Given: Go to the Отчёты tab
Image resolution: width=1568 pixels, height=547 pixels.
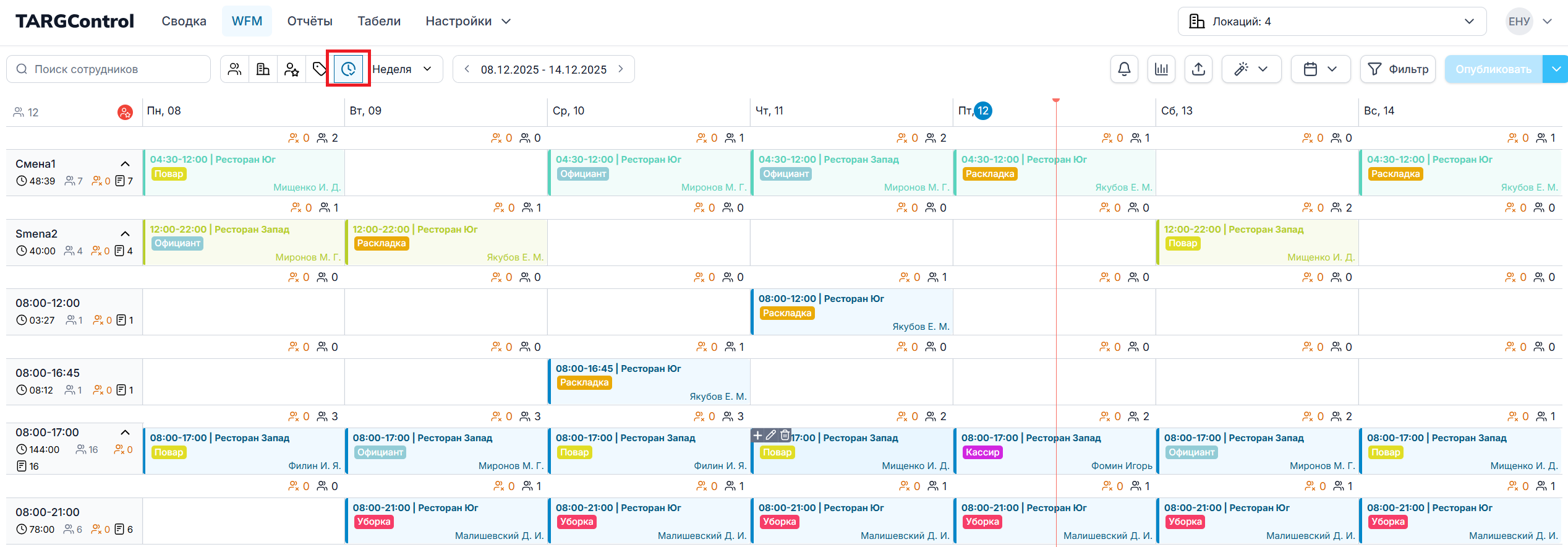Looking at the screenshot, I should [310, 21].
